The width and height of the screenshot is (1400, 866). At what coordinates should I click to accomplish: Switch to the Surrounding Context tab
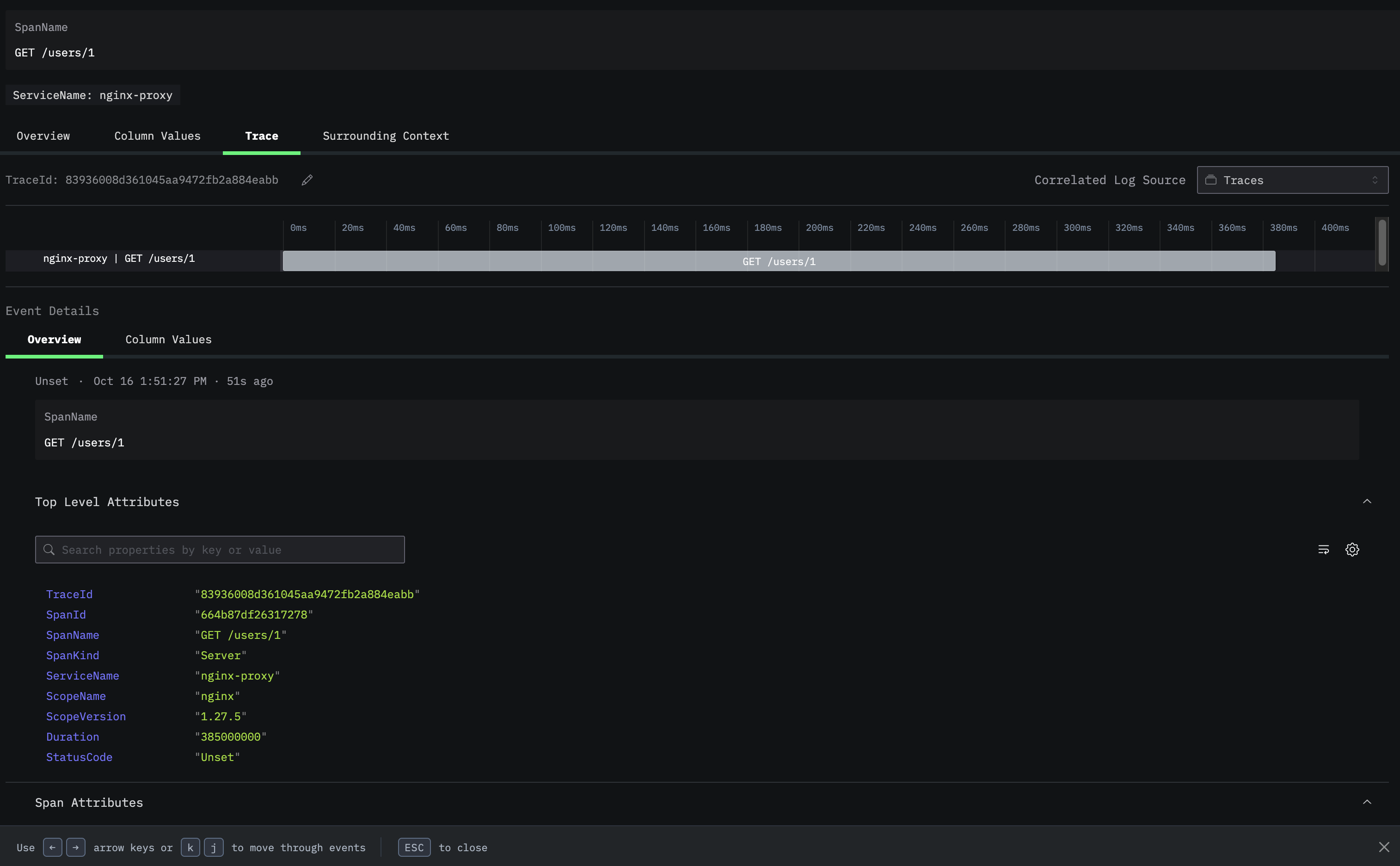pos(386,136)
